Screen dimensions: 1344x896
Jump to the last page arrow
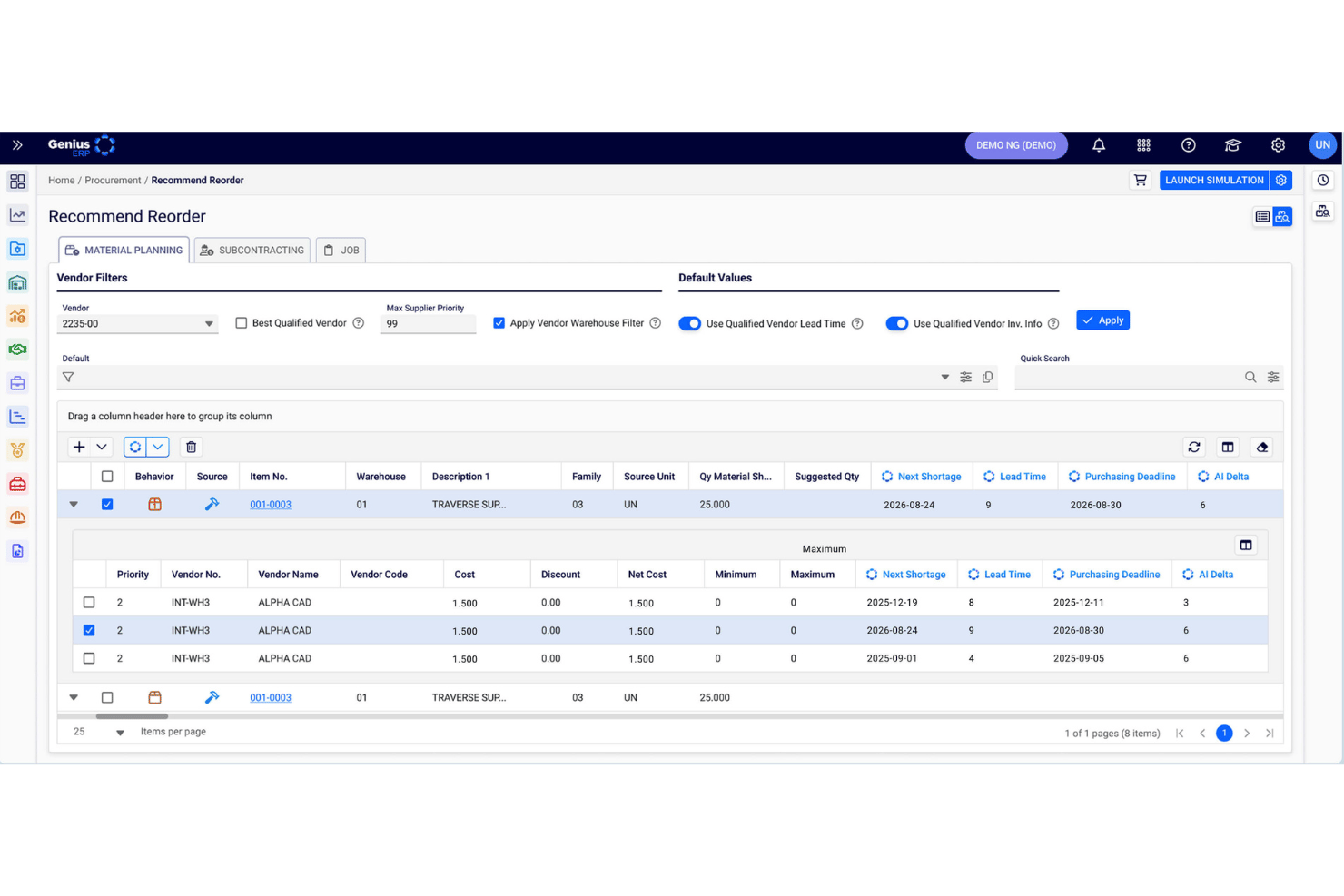(x=1270, y=734)
